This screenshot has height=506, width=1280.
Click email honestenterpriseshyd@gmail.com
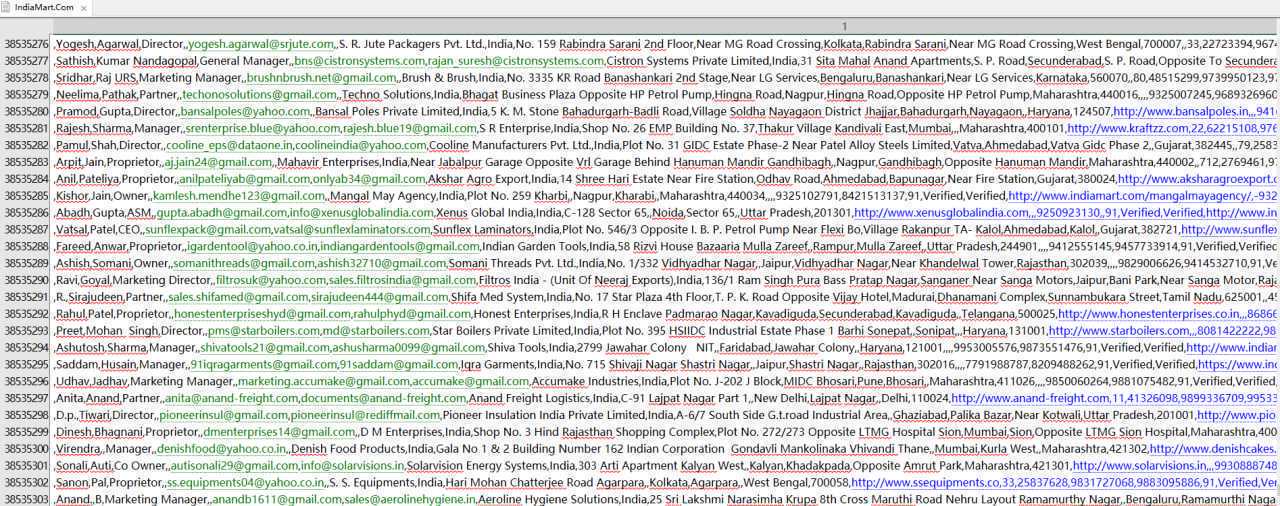pos(262,314)
